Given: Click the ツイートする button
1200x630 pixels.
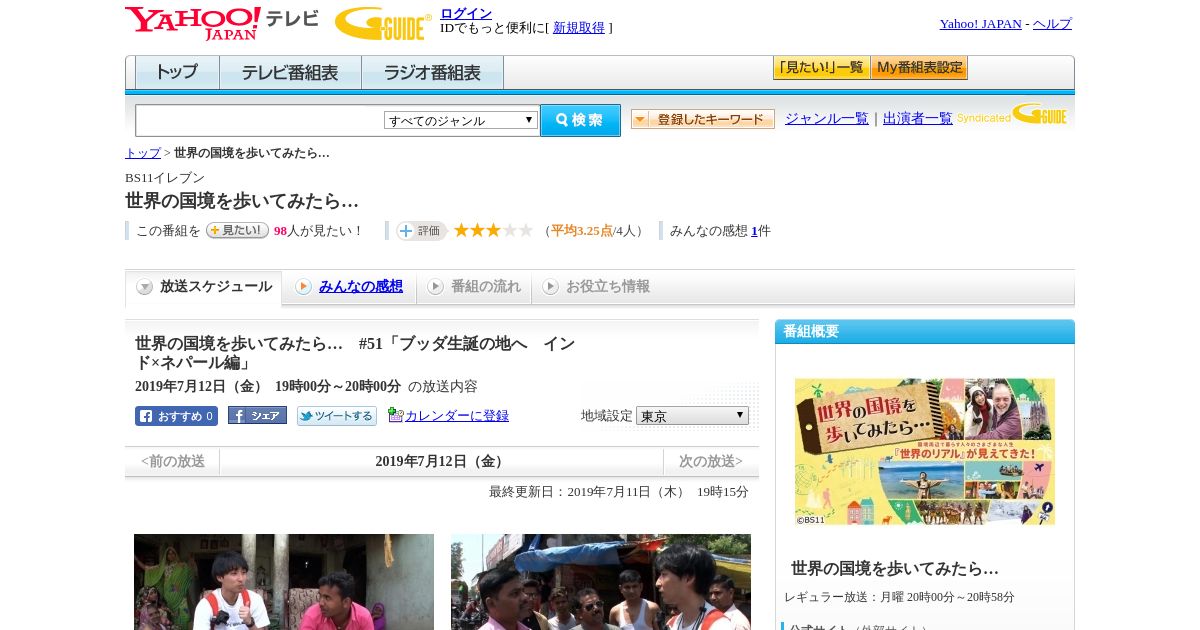Looking at the screenshot, I should [336, 416].
